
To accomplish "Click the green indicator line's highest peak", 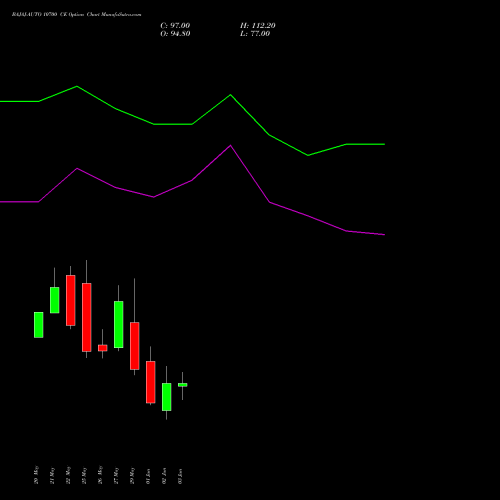I will coord(77,86).
